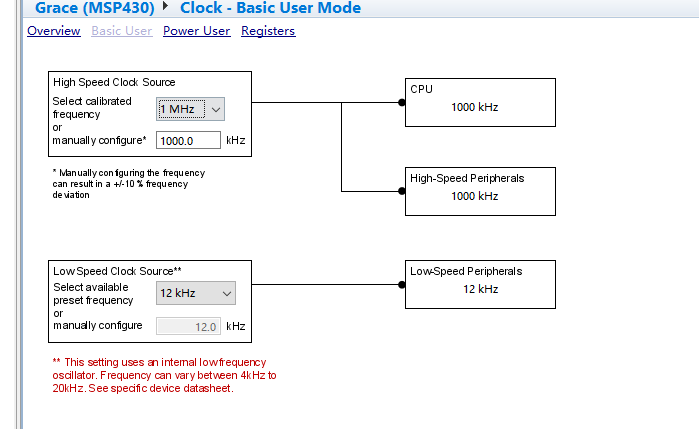The width and height of the screenshot is (699, 429).
Task: Click the '1000 kHz' value in CPU box
Action: click(x=474, y=107)
